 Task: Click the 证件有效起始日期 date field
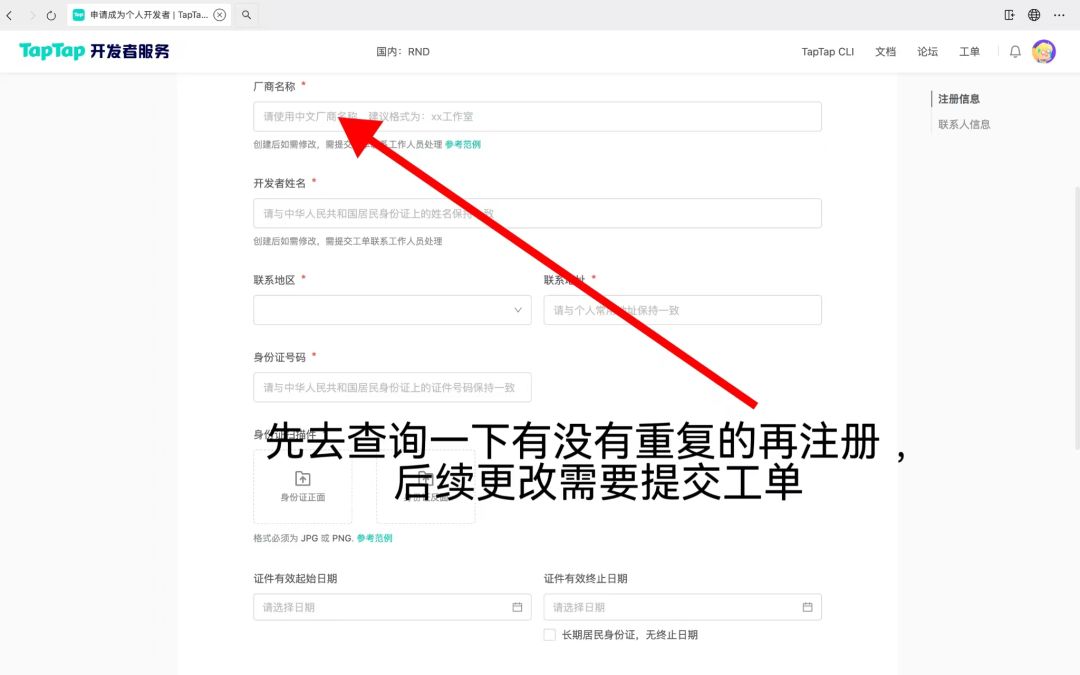click(x=392, y=607)
